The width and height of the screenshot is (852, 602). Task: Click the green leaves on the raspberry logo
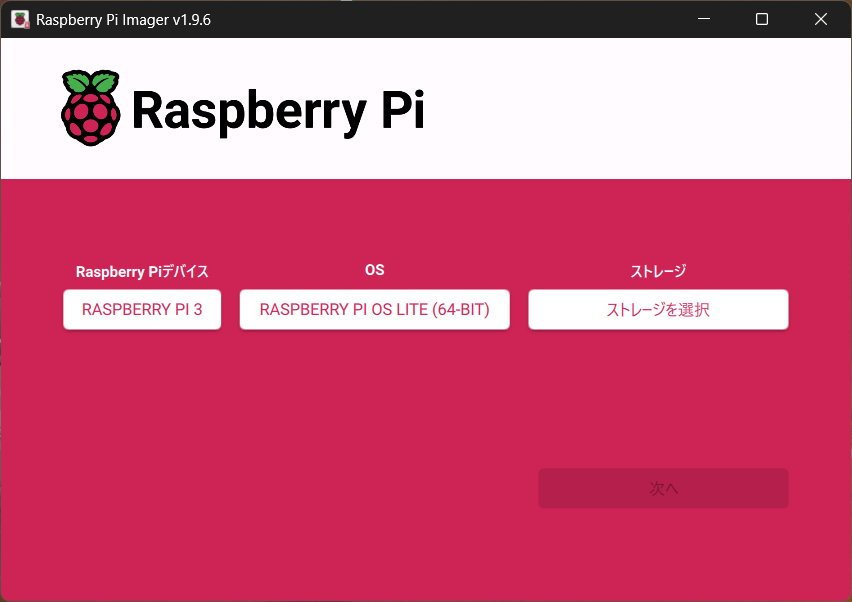pos(90,81)
